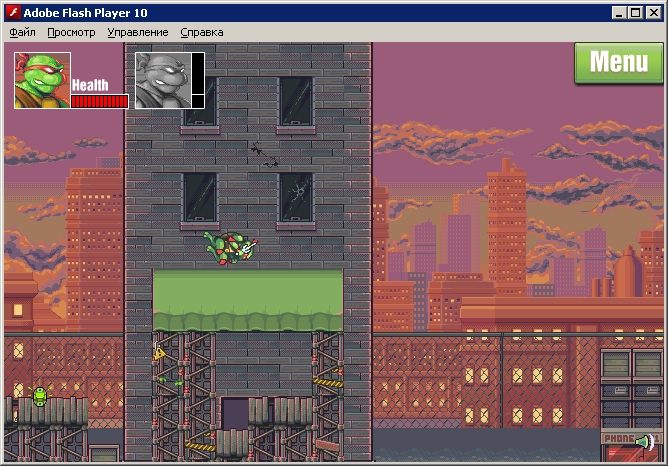Screen dimensions: 668x466
Task: Open the Просмотр menu
Action: click(71, 32)
